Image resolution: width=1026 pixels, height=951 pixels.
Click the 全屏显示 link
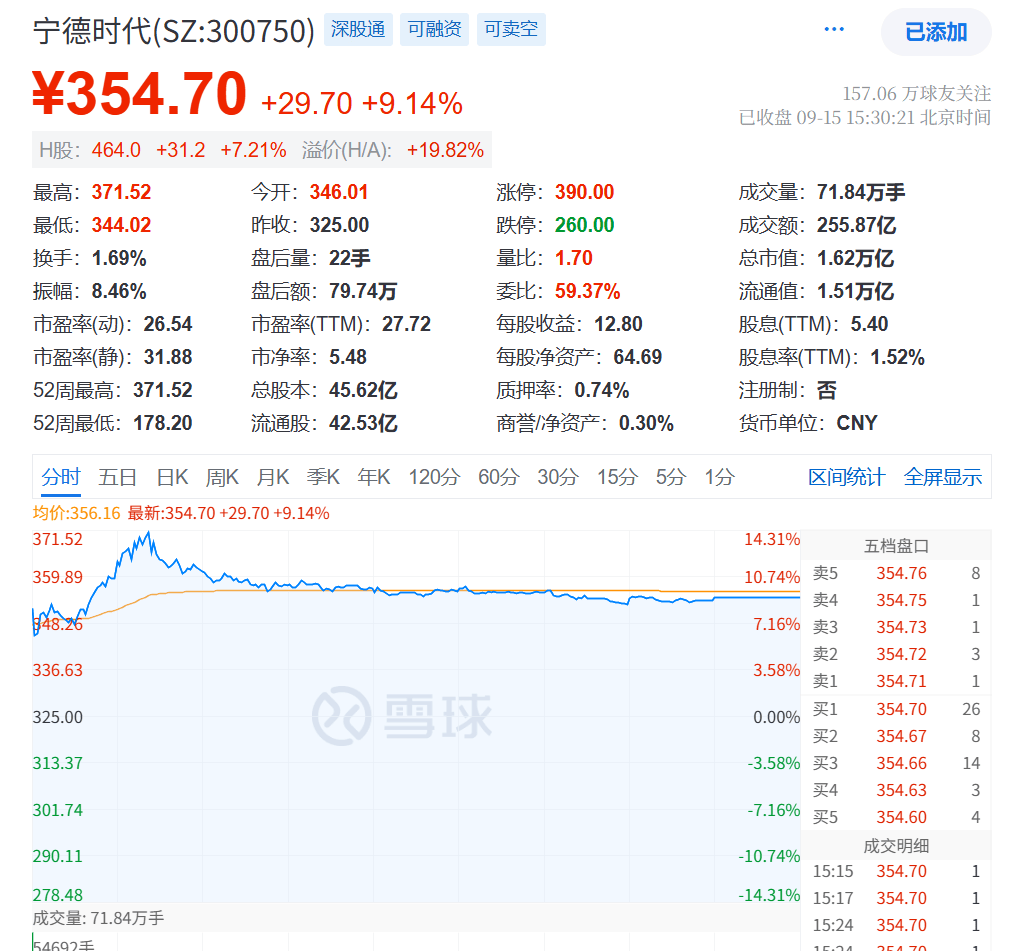pyautogui.click(x=943, y=477)
